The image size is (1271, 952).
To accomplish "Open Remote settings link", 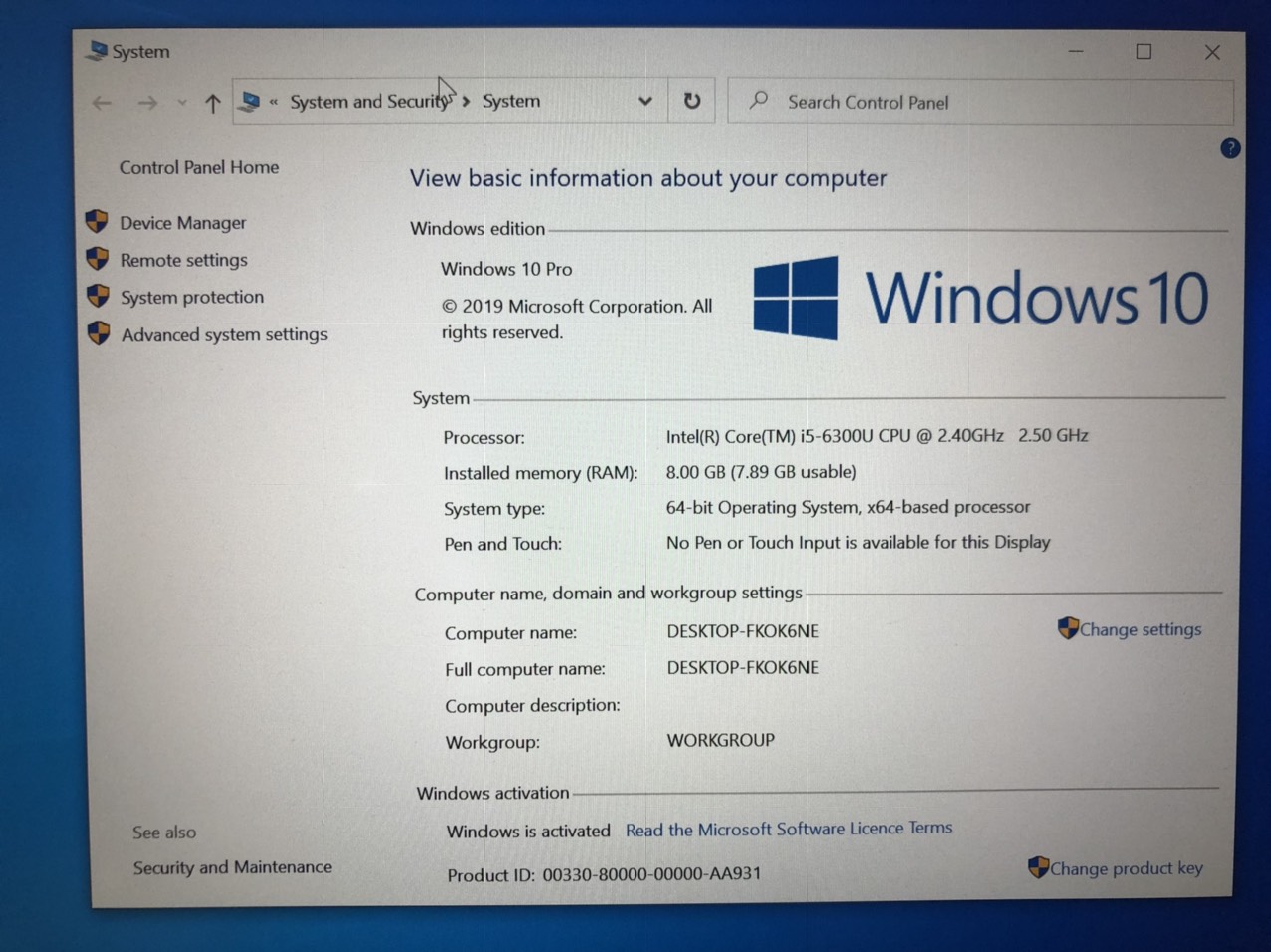I will pyautogui.click(x=183, y=260).
